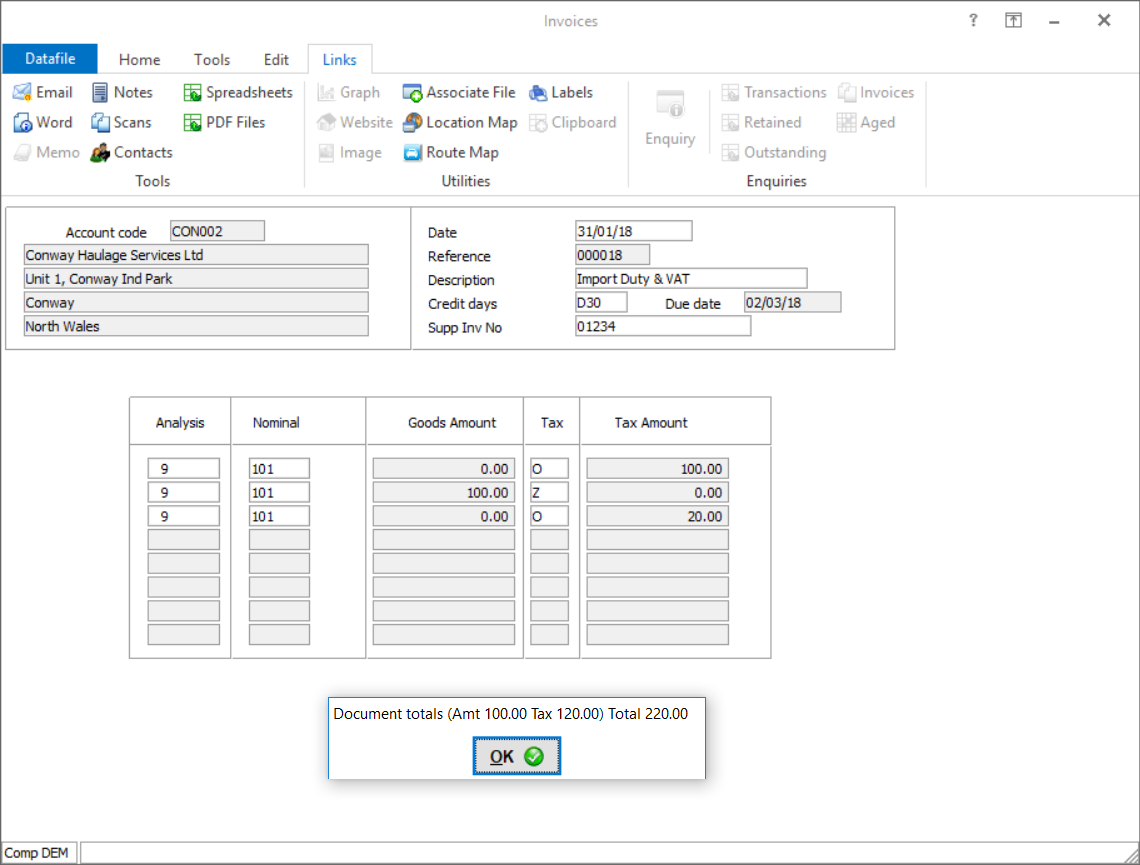Open the Email link tool
Screen dimensions: 1140x865
pyautogui.click(x=43, y=92)
